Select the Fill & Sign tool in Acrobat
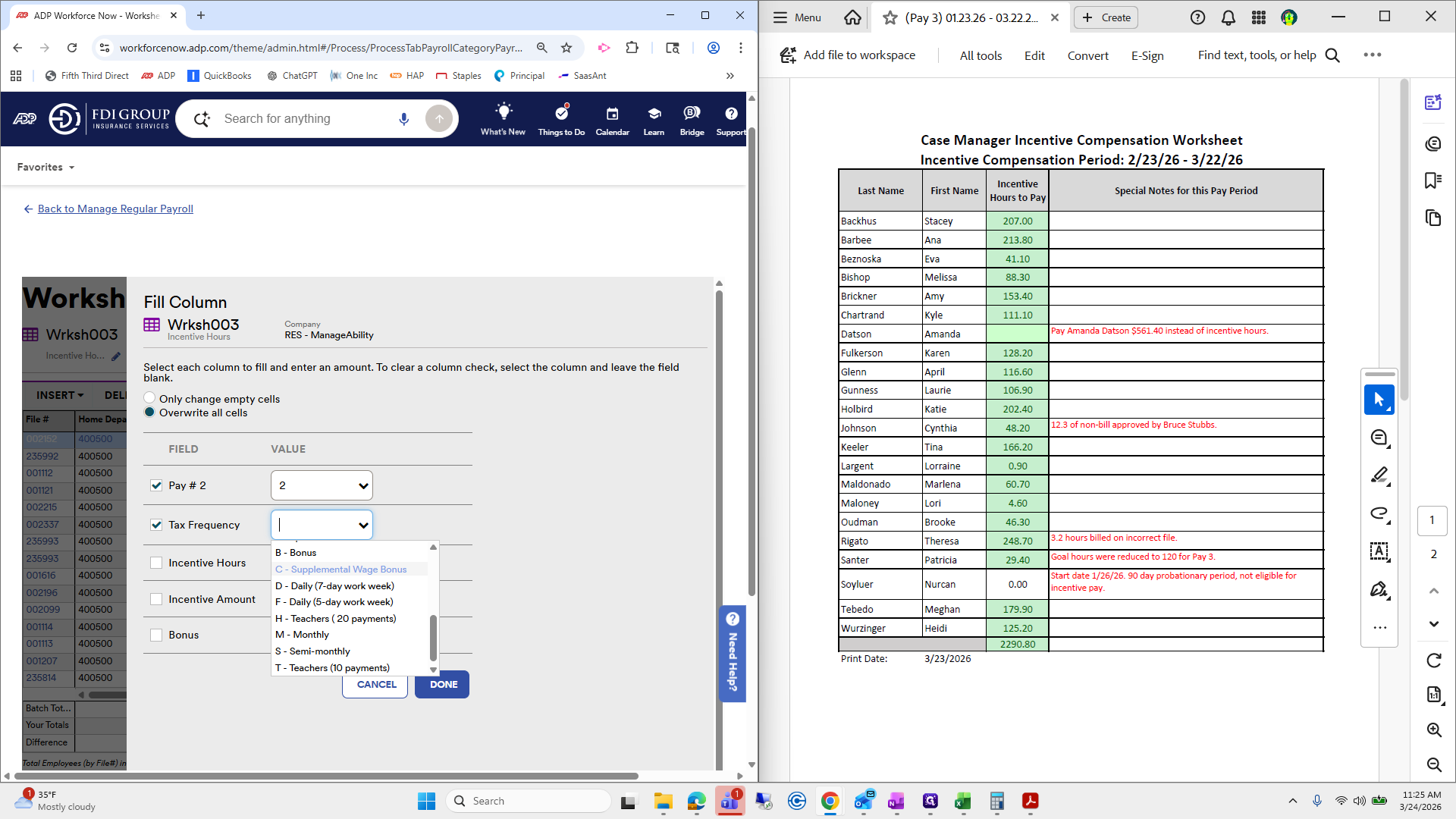1456x819 pixels. (1379, 590)
